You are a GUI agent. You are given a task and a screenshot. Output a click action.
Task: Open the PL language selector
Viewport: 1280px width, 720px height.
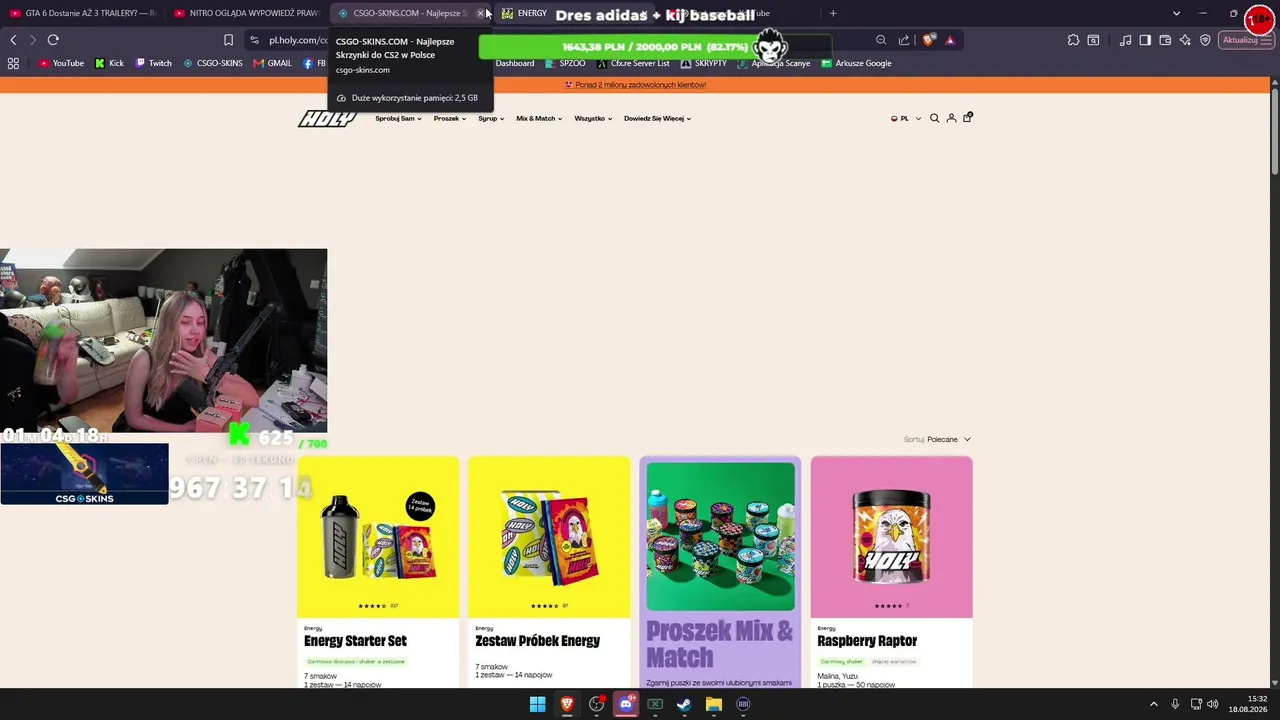(906, 118)
